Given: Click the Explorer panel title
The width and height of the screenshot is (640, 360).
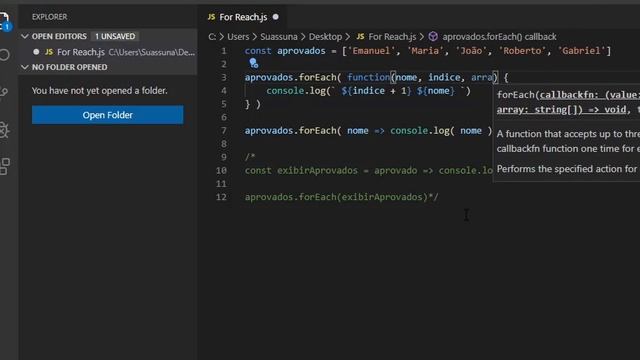Looking at the screenshot, I should 49,17.
